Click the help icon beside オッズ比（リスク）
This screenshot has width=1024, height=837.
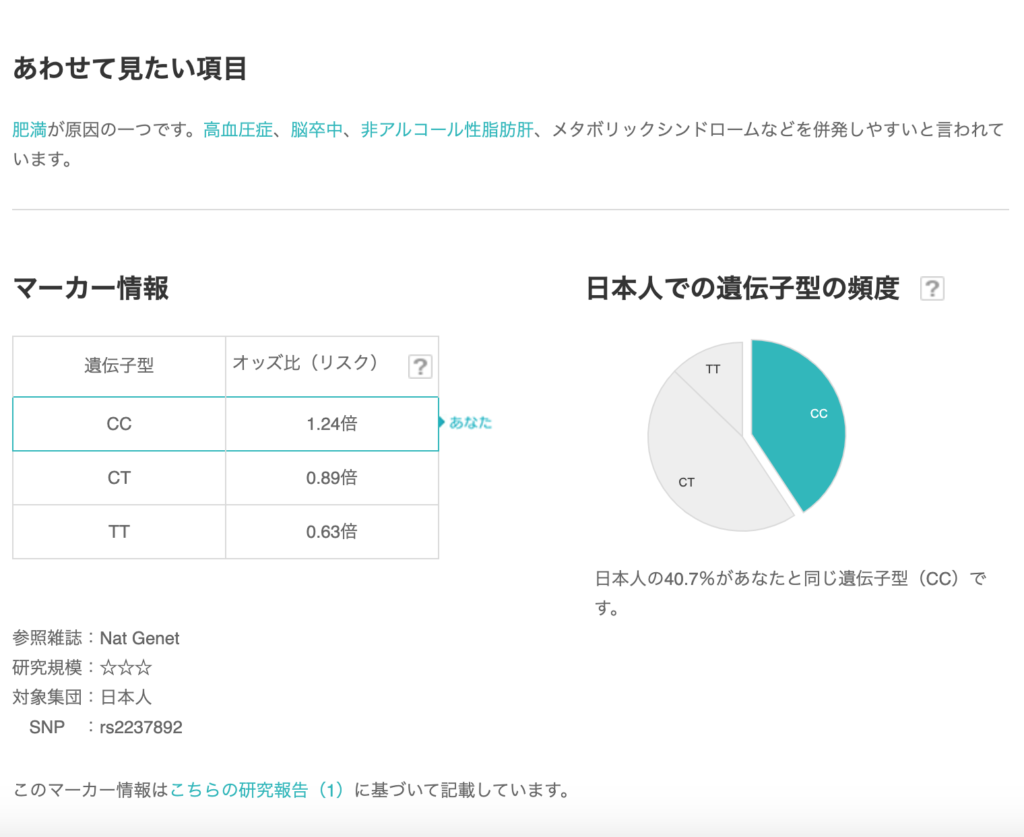tap(420, 367)
